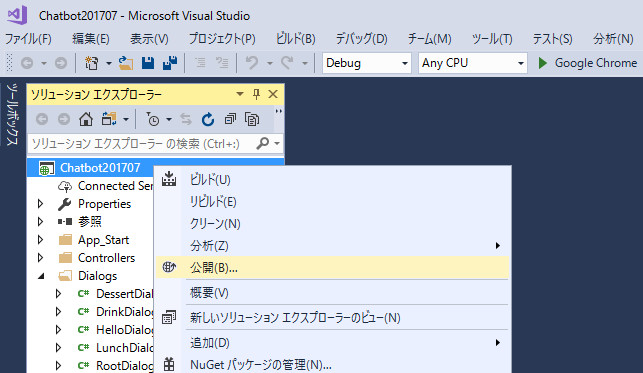Click the New Project toolbar icon
This screenshot has height=373, width=643.
(x=91, y=63)
